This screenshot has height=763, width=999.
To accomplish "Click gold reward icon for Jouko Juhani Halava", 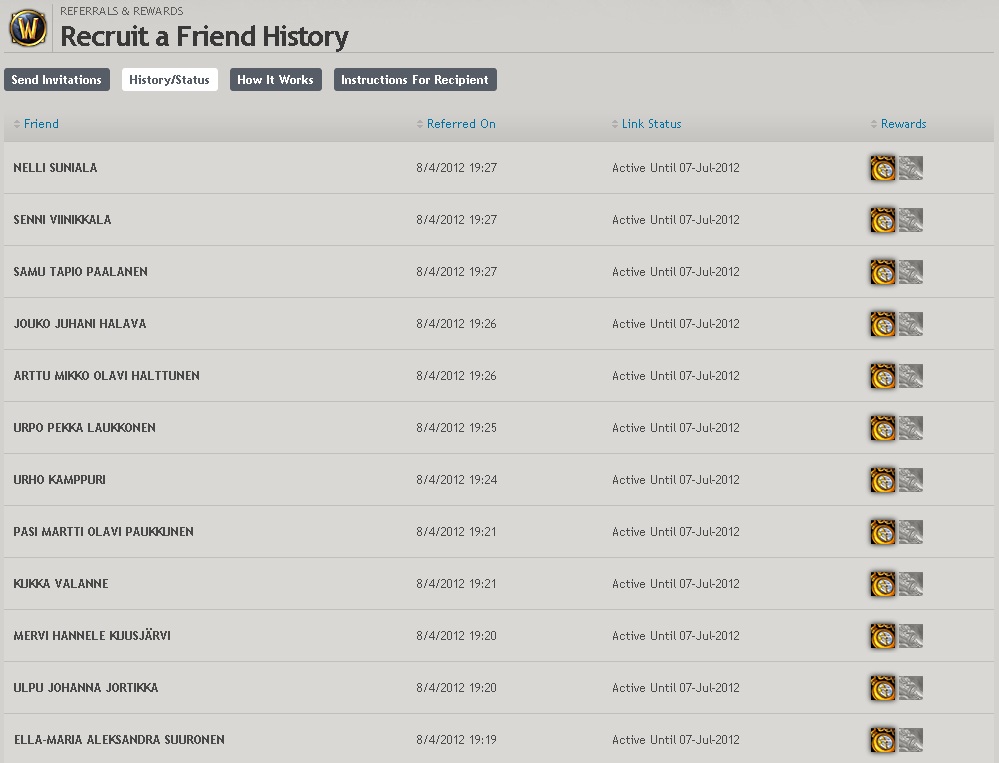I will pos(883,324).
